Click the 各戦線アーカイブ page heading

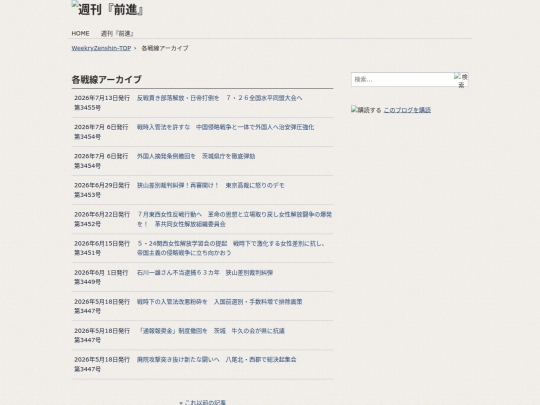[x=106, y=80]
